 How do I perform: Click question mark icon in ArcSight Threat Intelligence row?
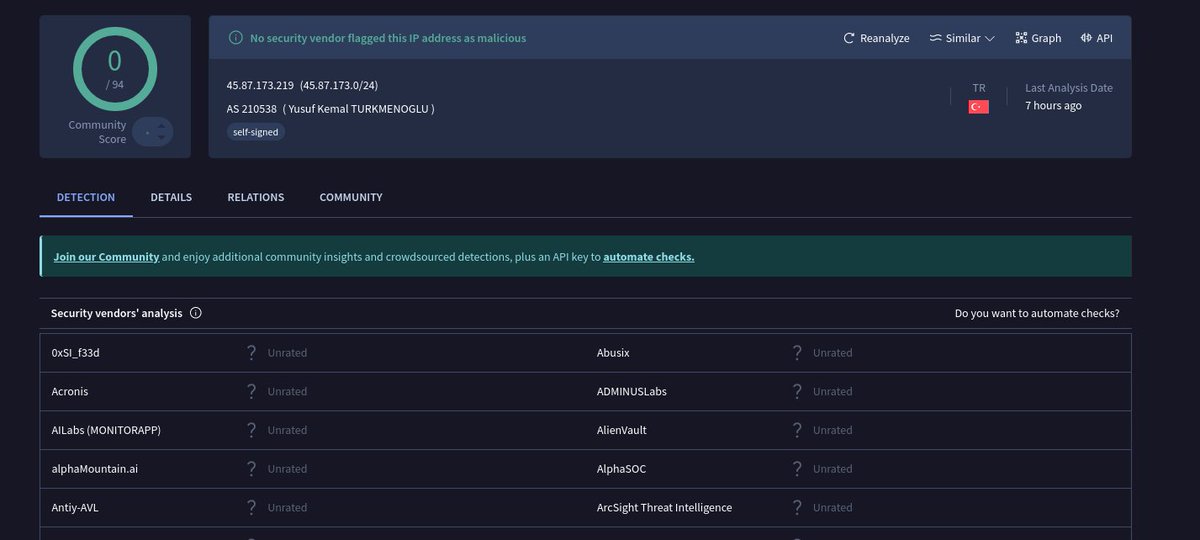pos(797,507)
